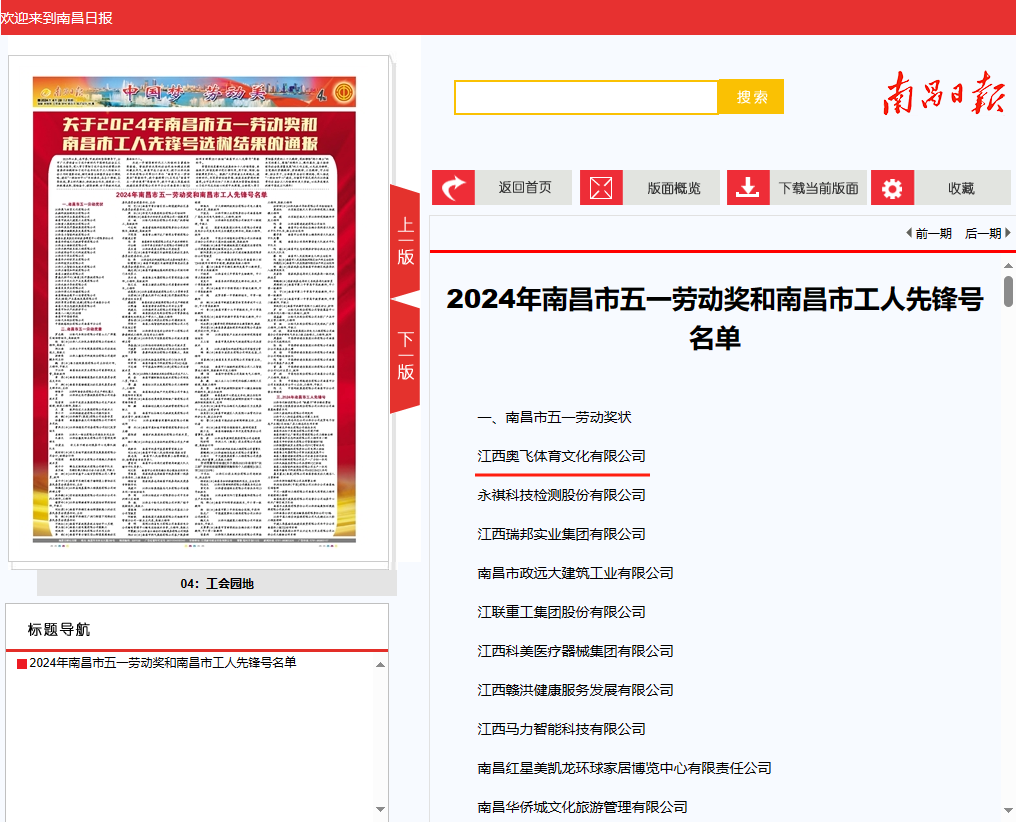Click the 搜索 search button
1016x822 pixels.
click(752, 97)
